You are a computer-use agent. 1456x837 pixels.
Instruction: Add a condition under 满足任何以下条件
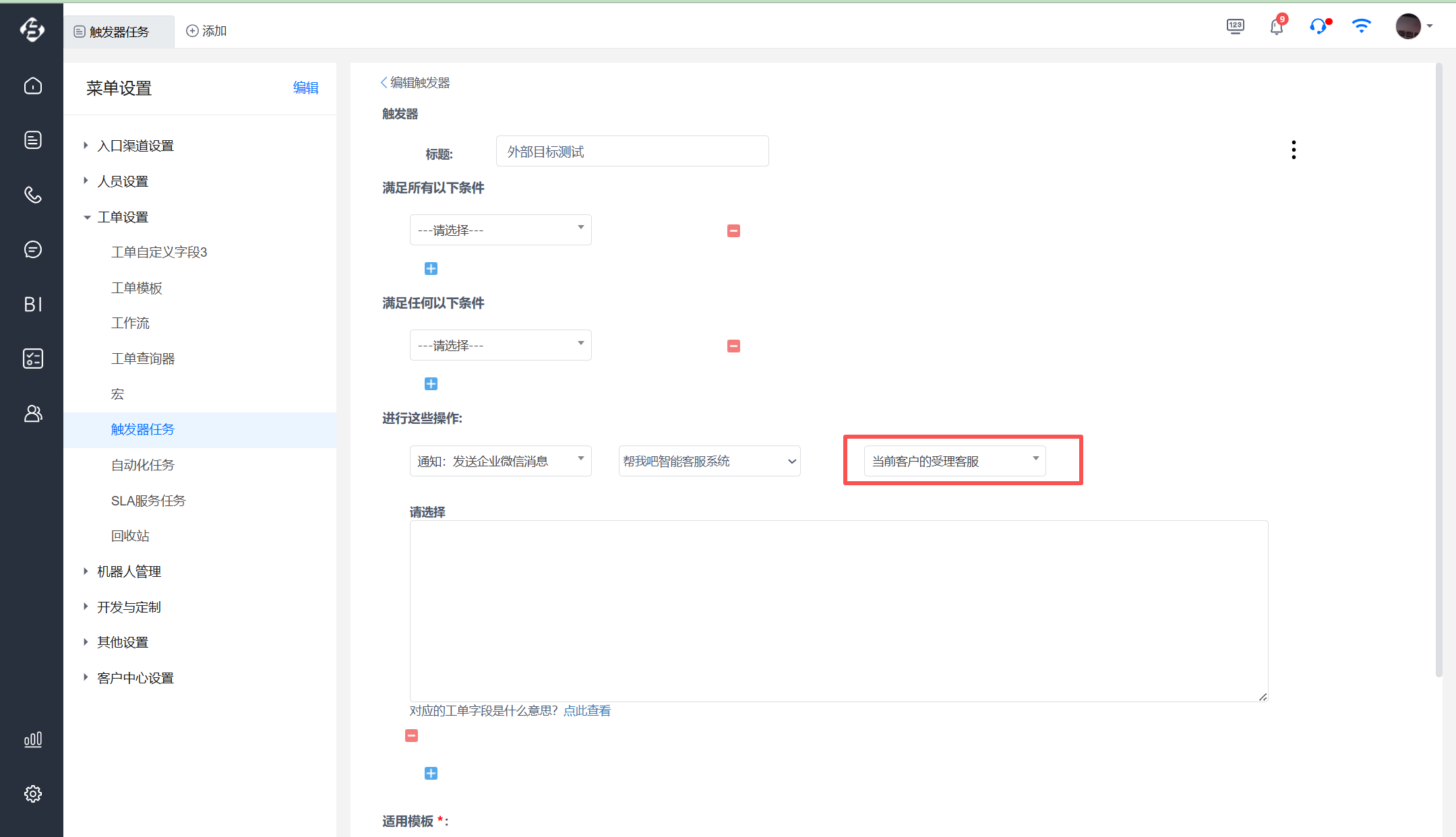coord(431,383)
